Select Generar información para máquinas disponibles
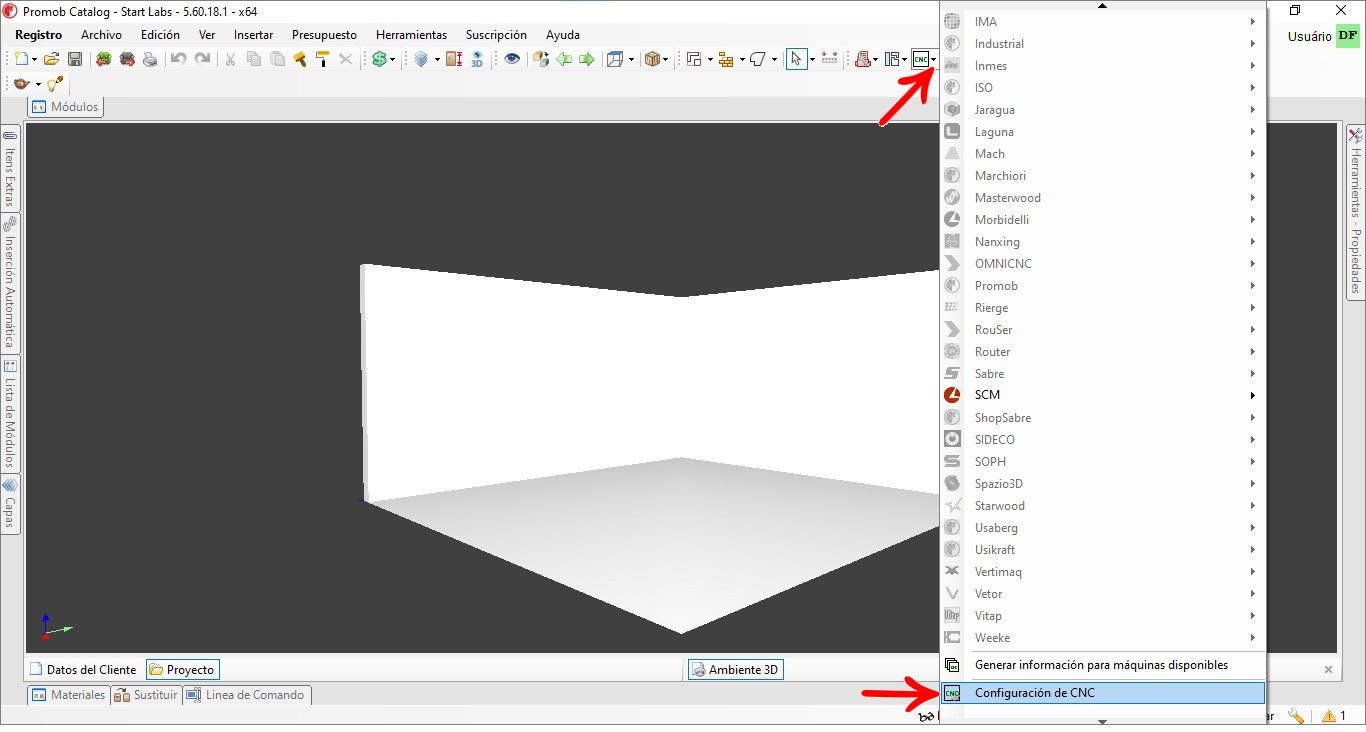The image size is (1366, 732). pyautogui.click(x=1103, y=665)
